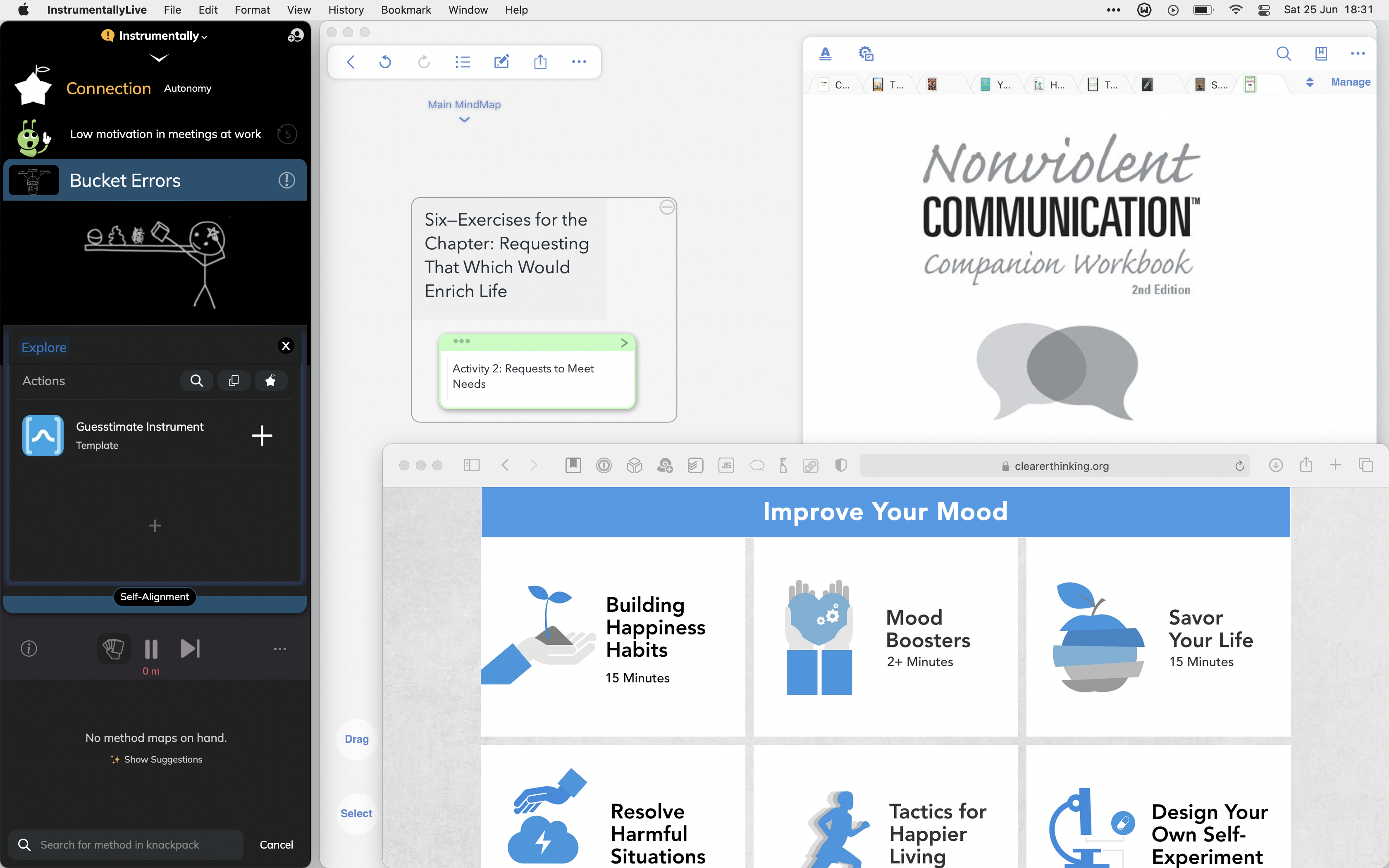Open the Window menu
1389x868 pixels.
pyautogui.click(x=468, y=10)
